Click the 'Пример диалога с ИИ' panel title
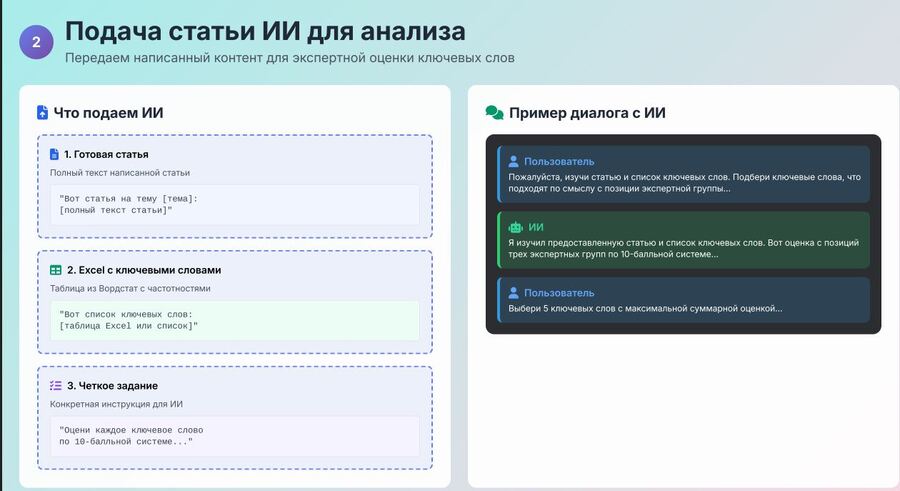 point(587,113)
